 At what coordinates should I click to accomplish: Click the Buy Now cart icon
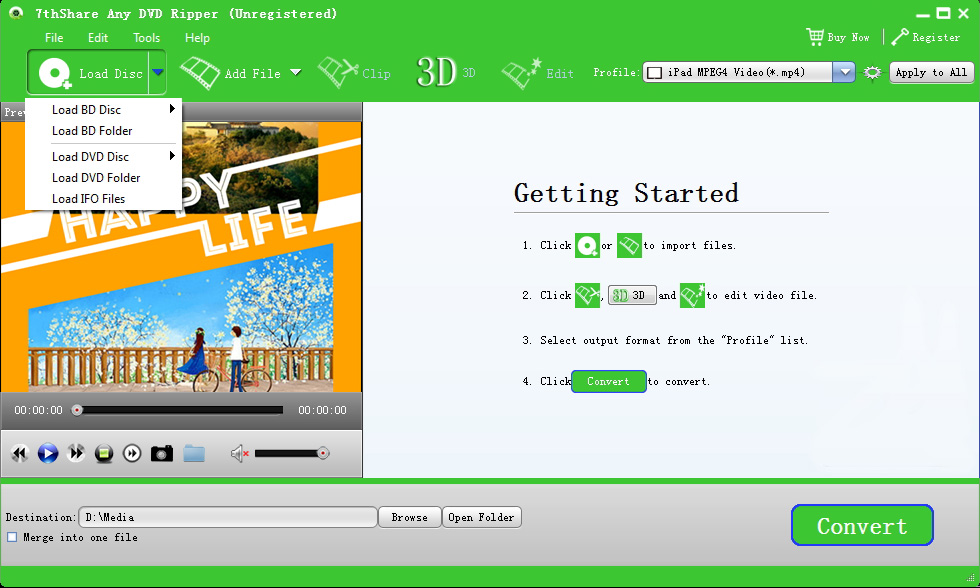click(x=816, y=36)
